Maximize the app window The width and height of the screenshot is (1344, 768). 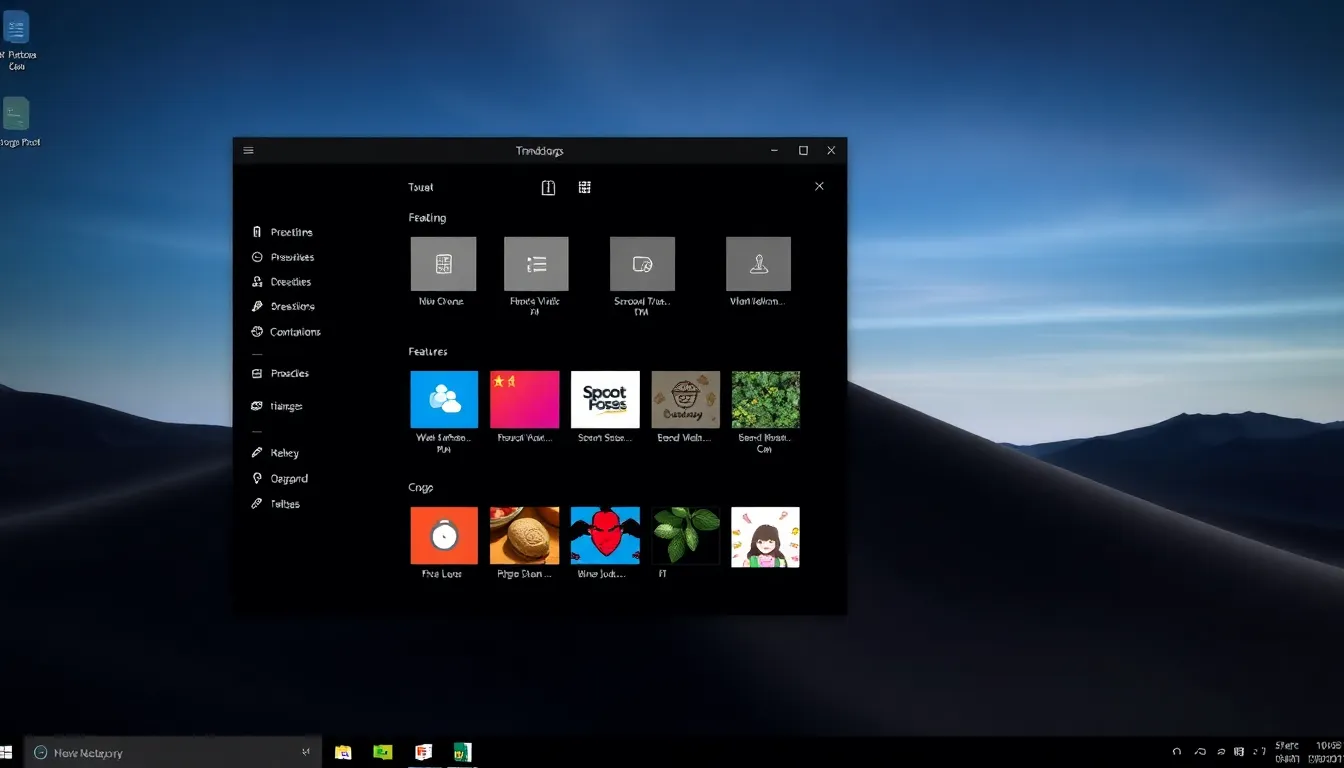[803, 151]
